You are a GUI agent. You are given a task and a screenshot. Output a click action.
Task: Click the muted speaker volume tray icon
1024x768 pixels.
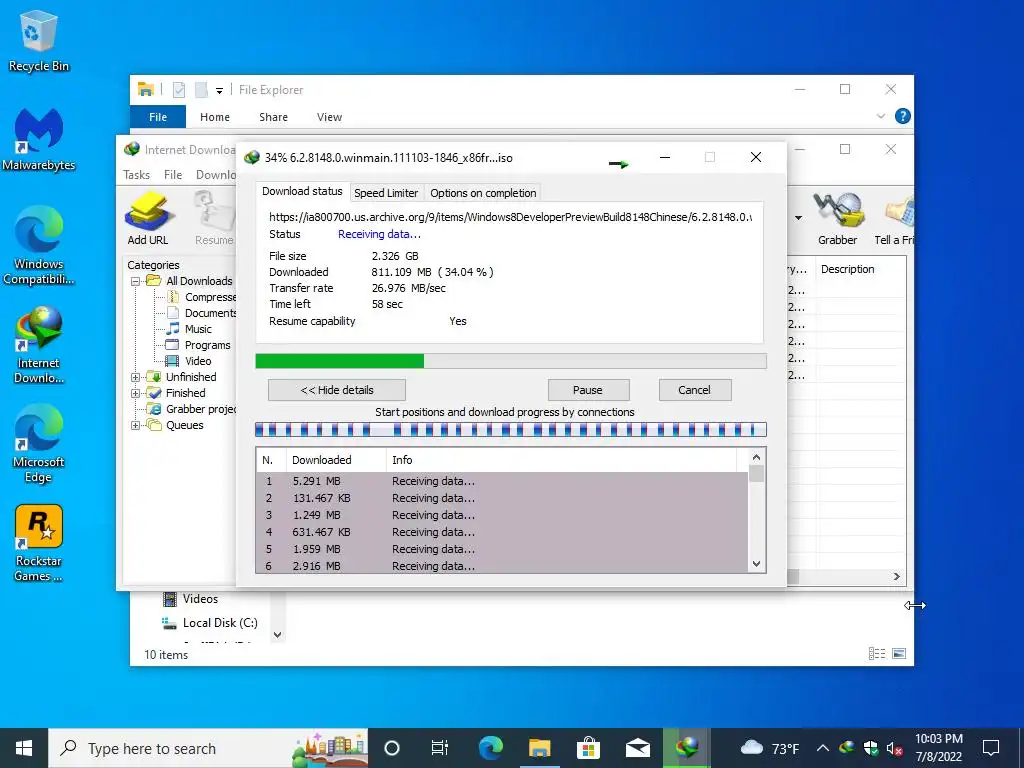[894, 748]
